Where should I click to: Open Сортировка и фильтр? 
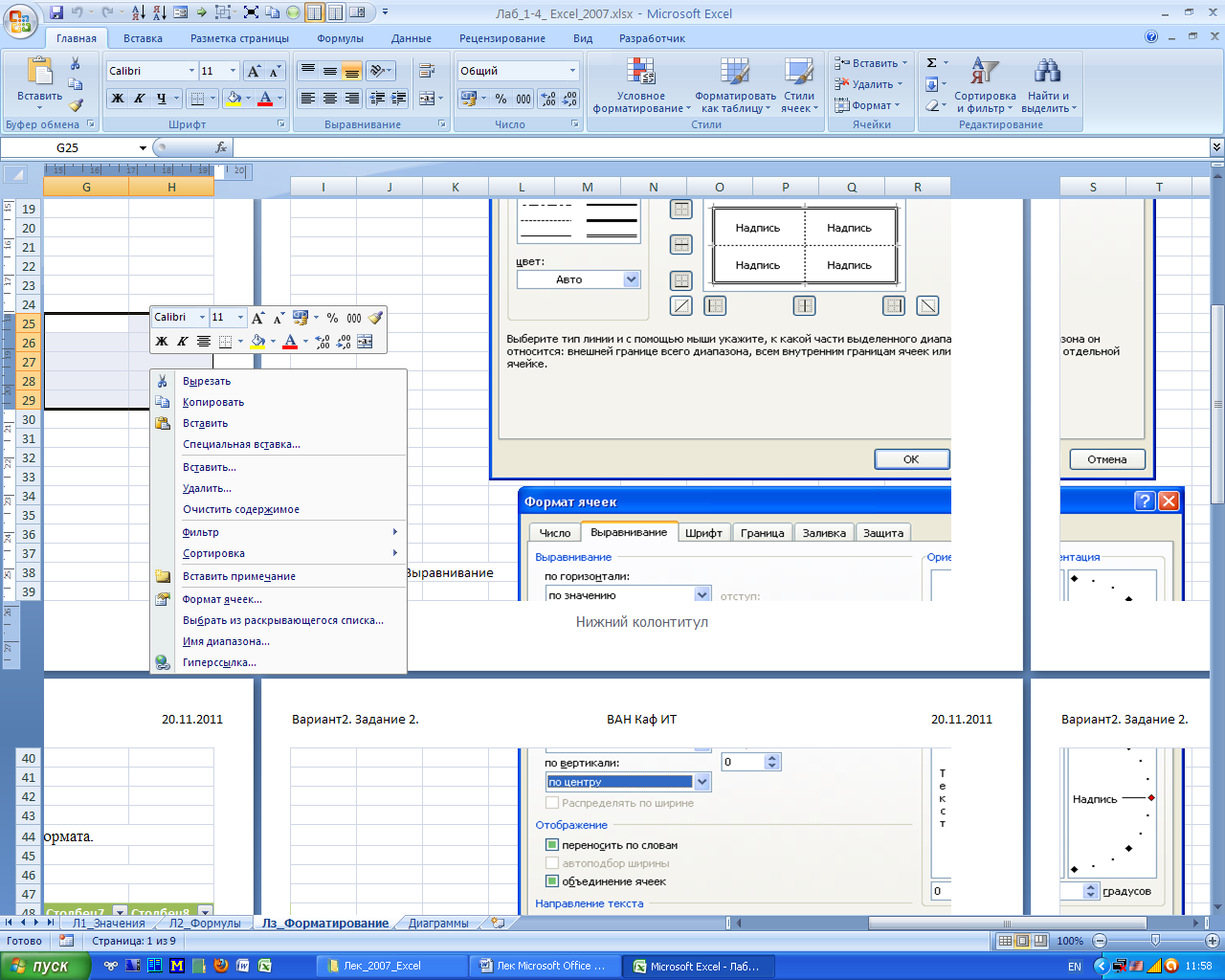coord(985,85)
